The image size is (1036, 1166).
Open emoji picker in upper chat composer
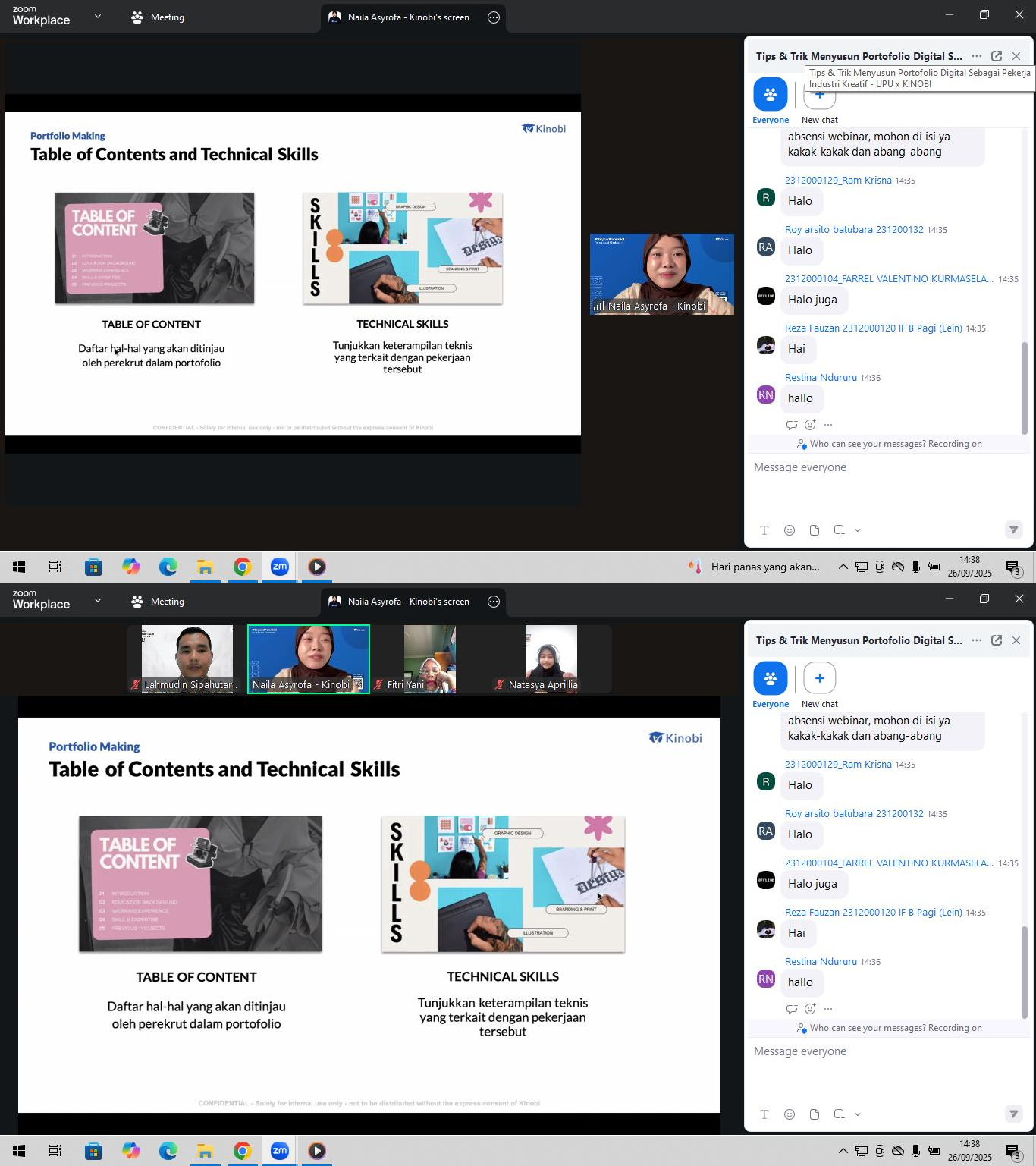pos(790,530)
